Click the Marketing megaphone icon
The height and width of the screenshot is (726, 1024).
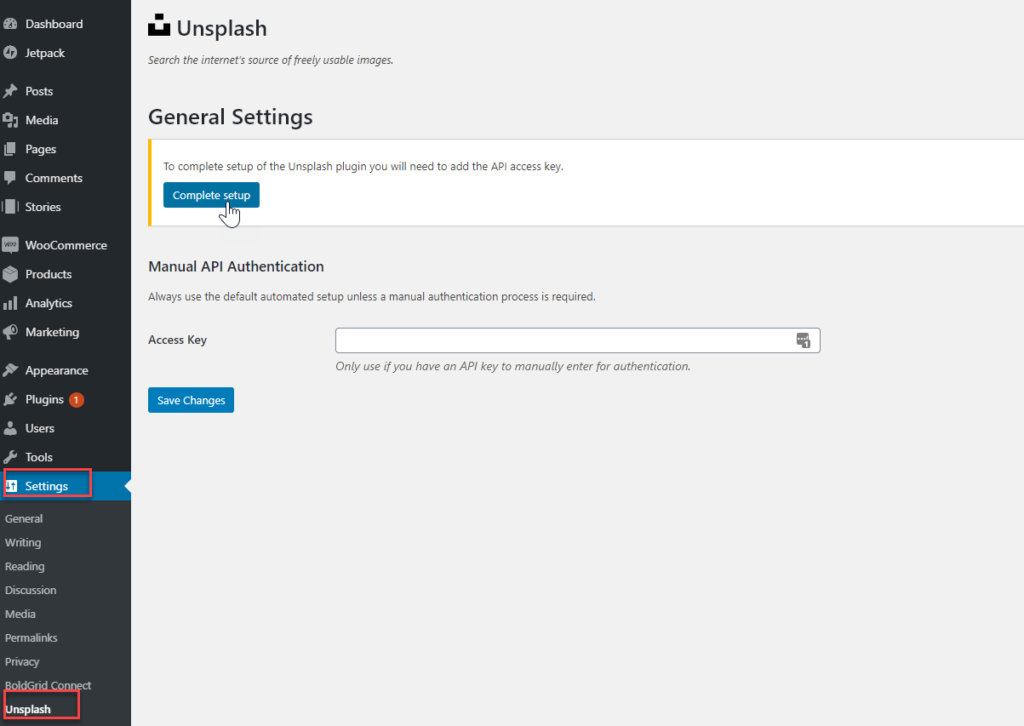10,332
